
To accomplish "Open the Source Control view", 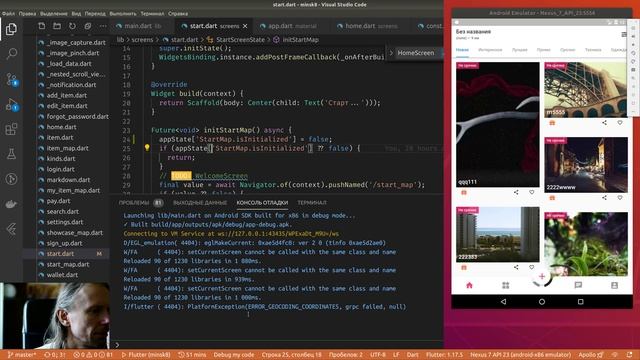I will 11,79.
